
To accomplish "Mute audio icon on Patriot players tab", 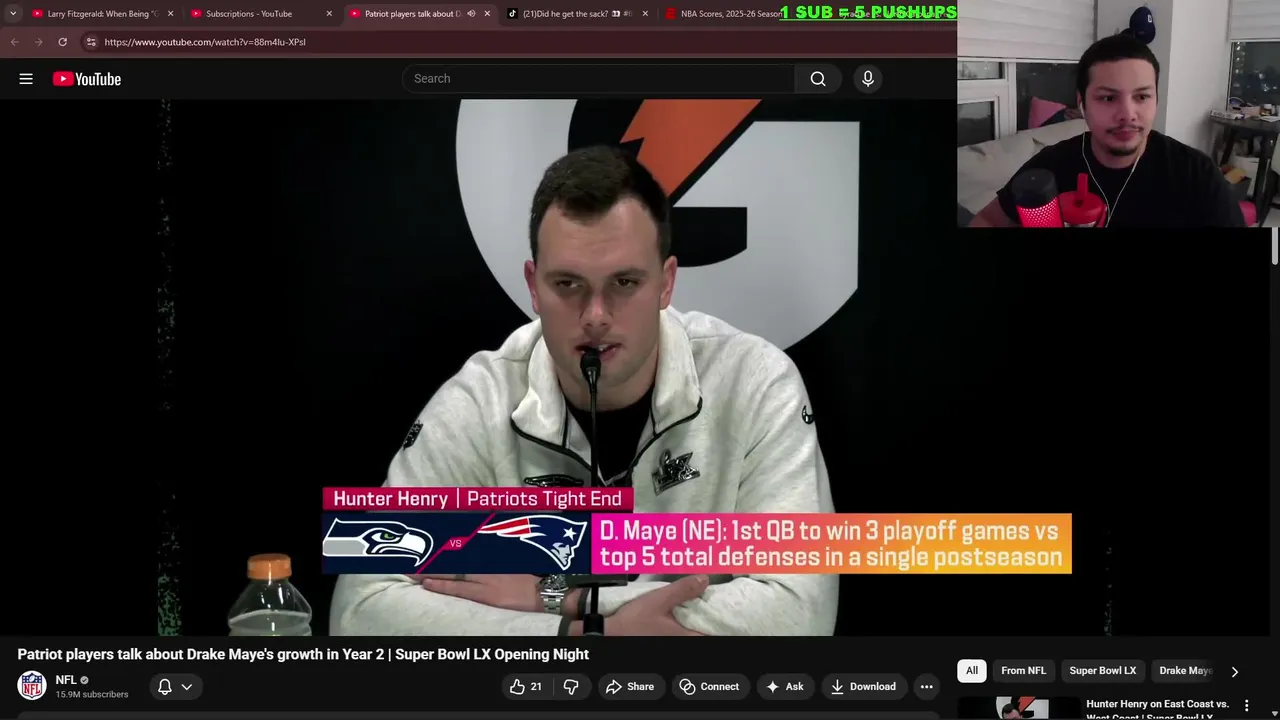I will pyautogui.click(x=471, y=14).
